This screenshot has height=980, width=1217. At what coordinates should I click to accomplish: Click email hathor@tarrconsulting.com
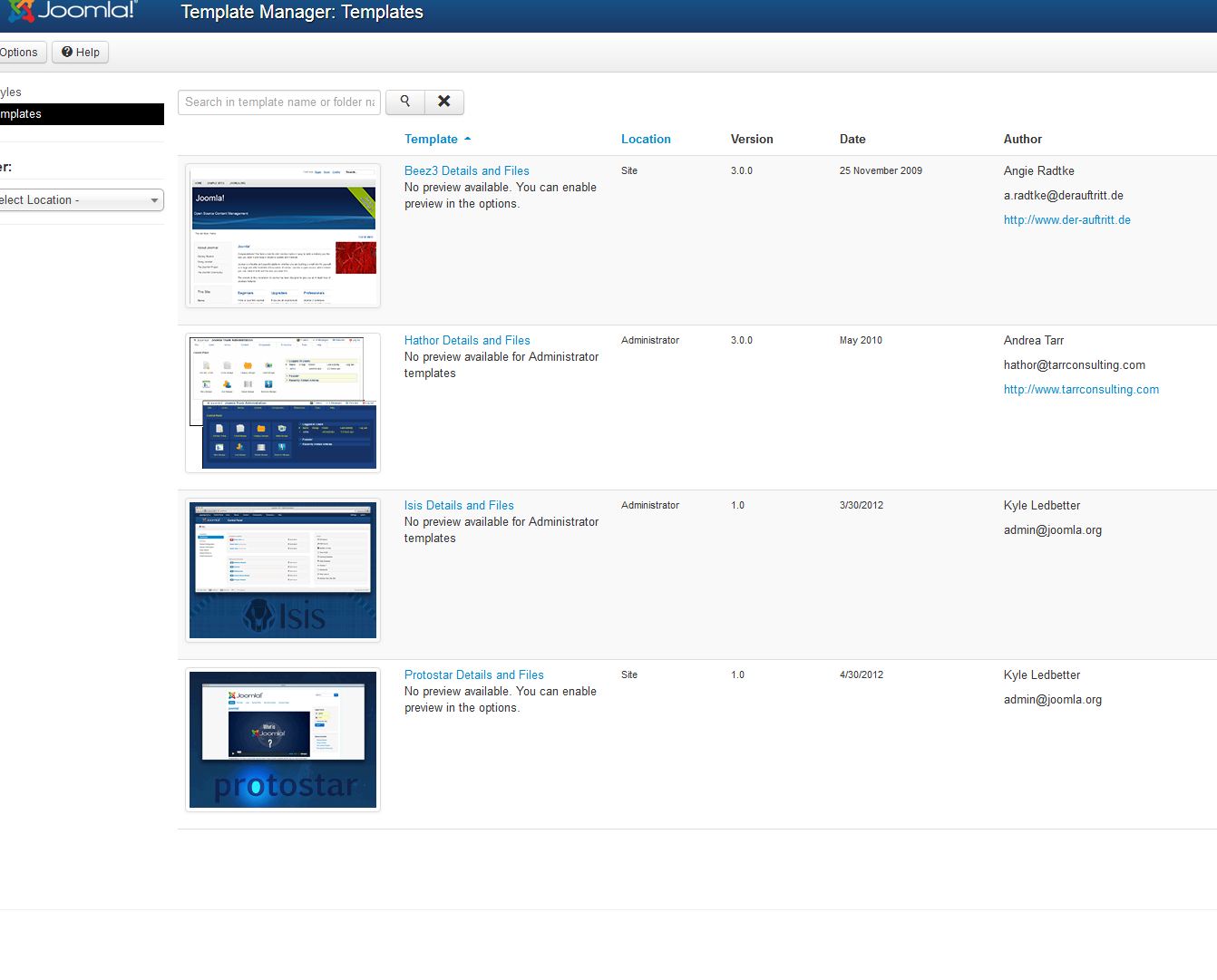(x=1075, y=364)
